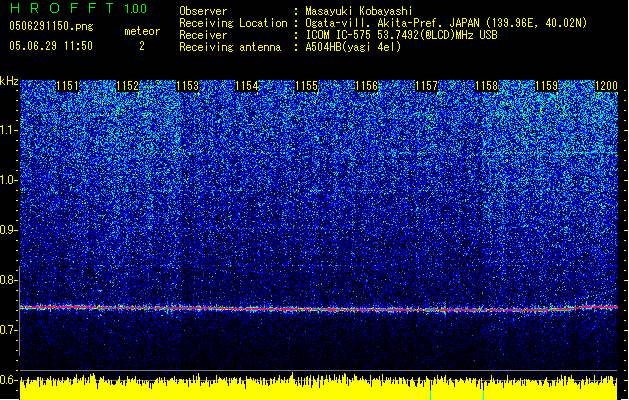The width and height of the screenshot is (629, 400).
Task: Select the filename 0506291150.png
Action: coord(51,27)
